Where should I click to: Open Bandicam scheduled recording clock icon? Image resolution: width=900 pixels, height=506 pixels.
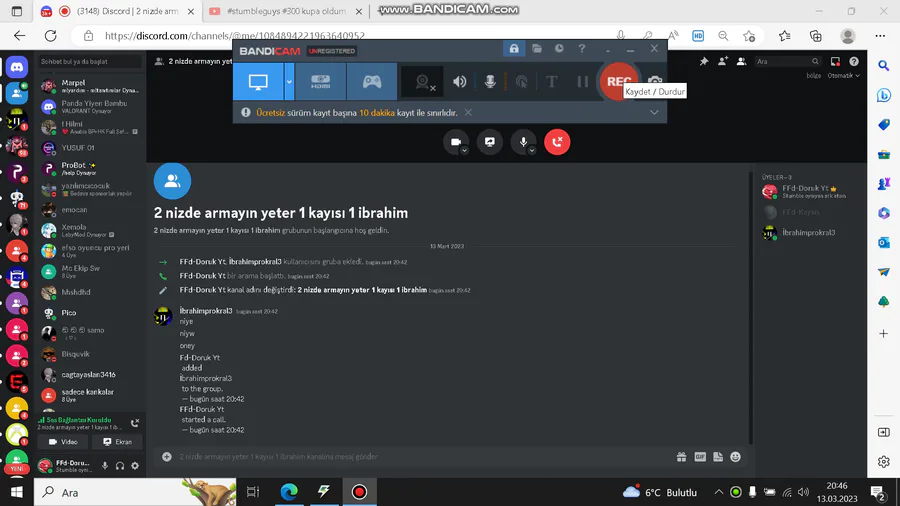(559, 49)
